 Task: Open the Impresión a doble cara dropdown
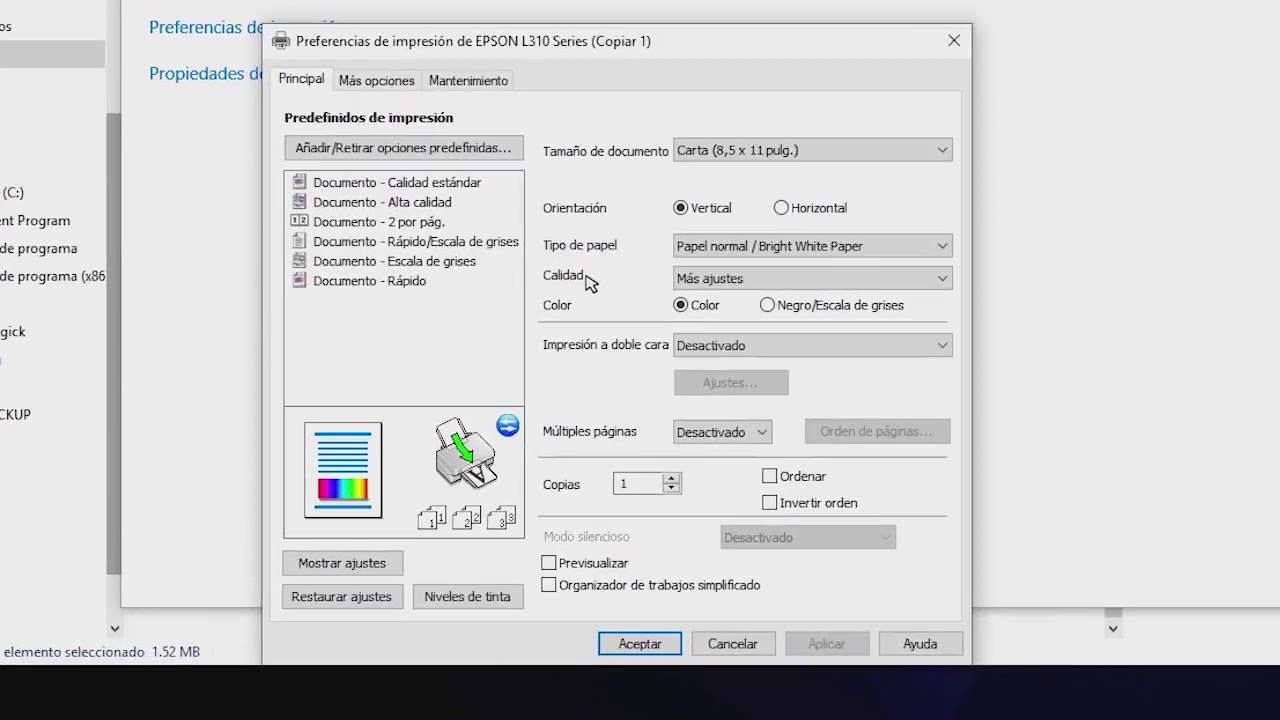[812, 345]
